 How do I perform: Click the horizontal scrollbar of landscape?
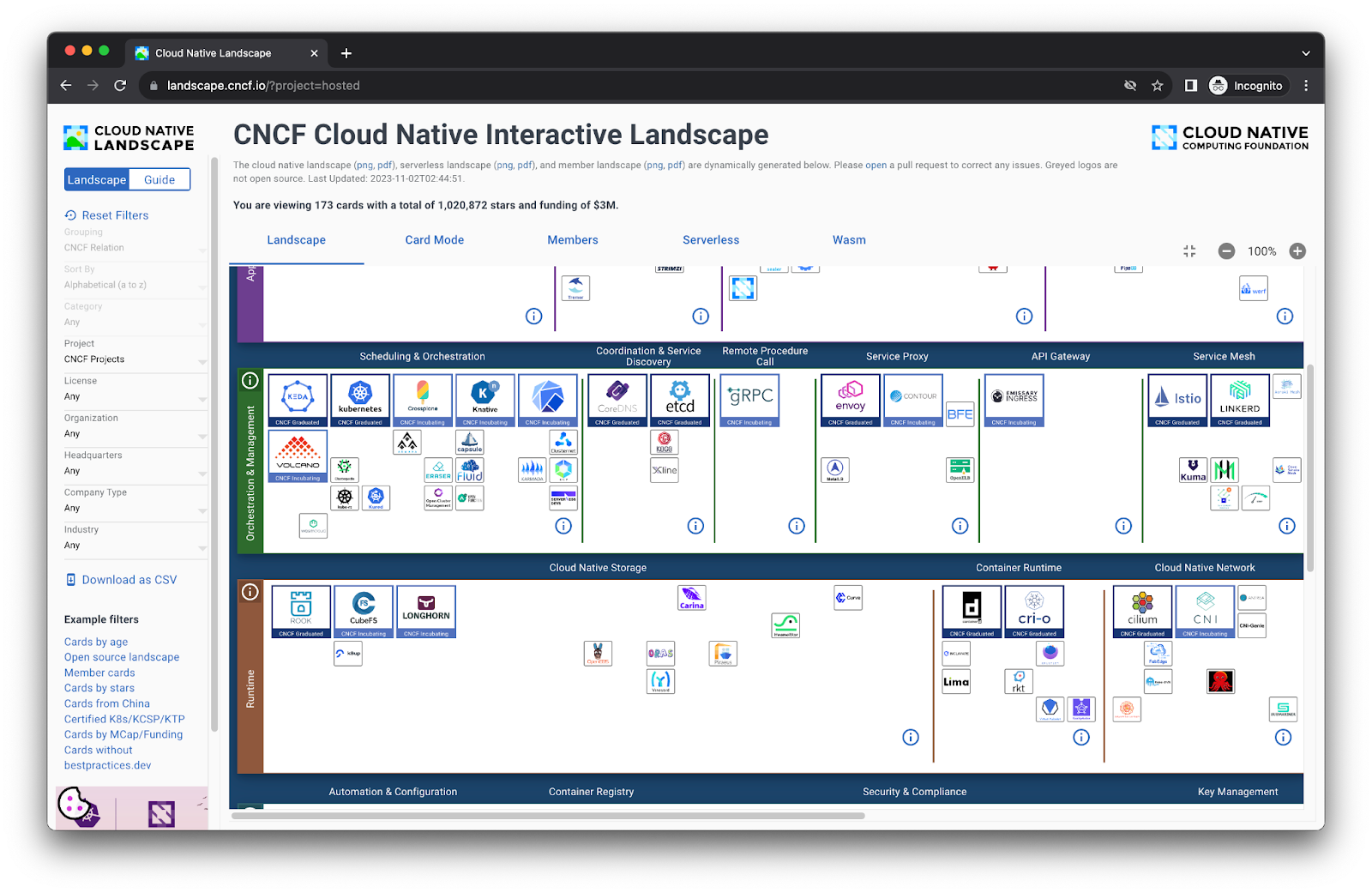pos(549,816)
